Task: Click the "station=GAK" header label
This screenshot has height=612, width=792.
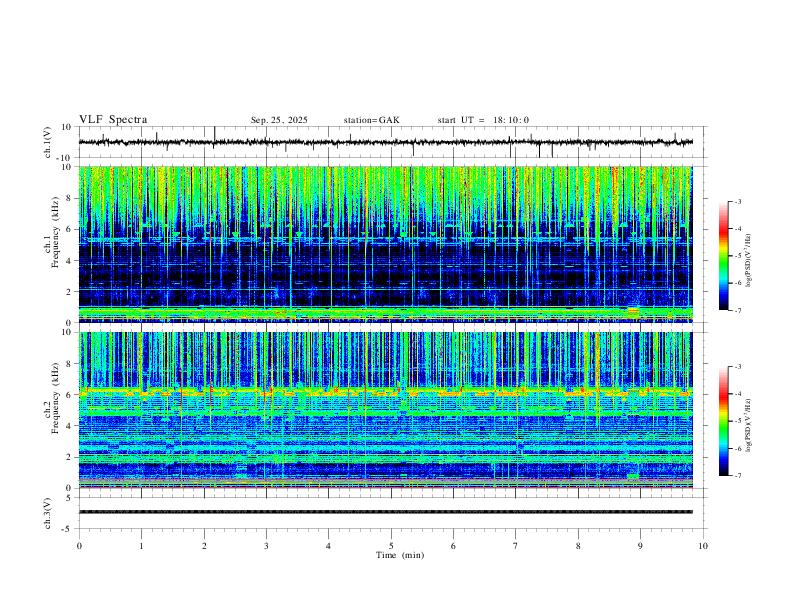Action: (372, 120)
